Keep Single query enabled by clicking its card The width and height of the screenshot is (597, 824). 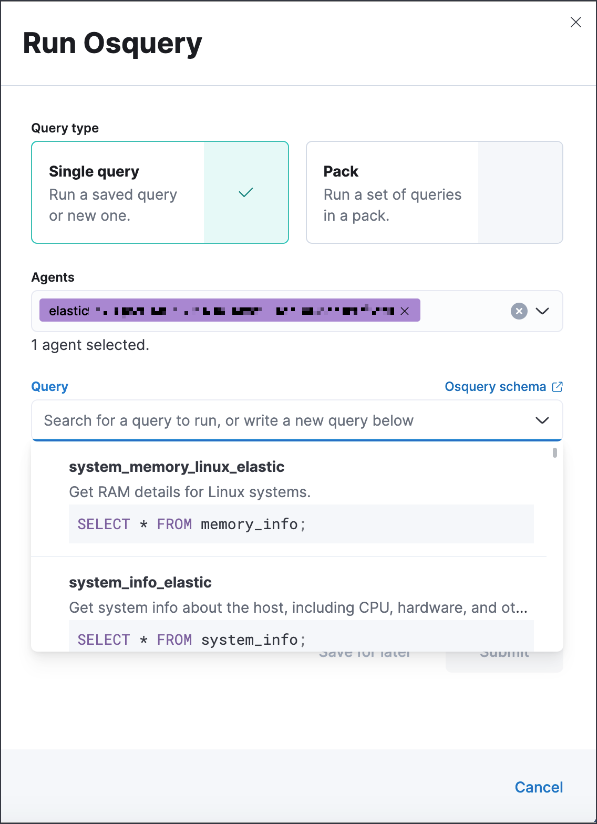[x=130, y=190]
